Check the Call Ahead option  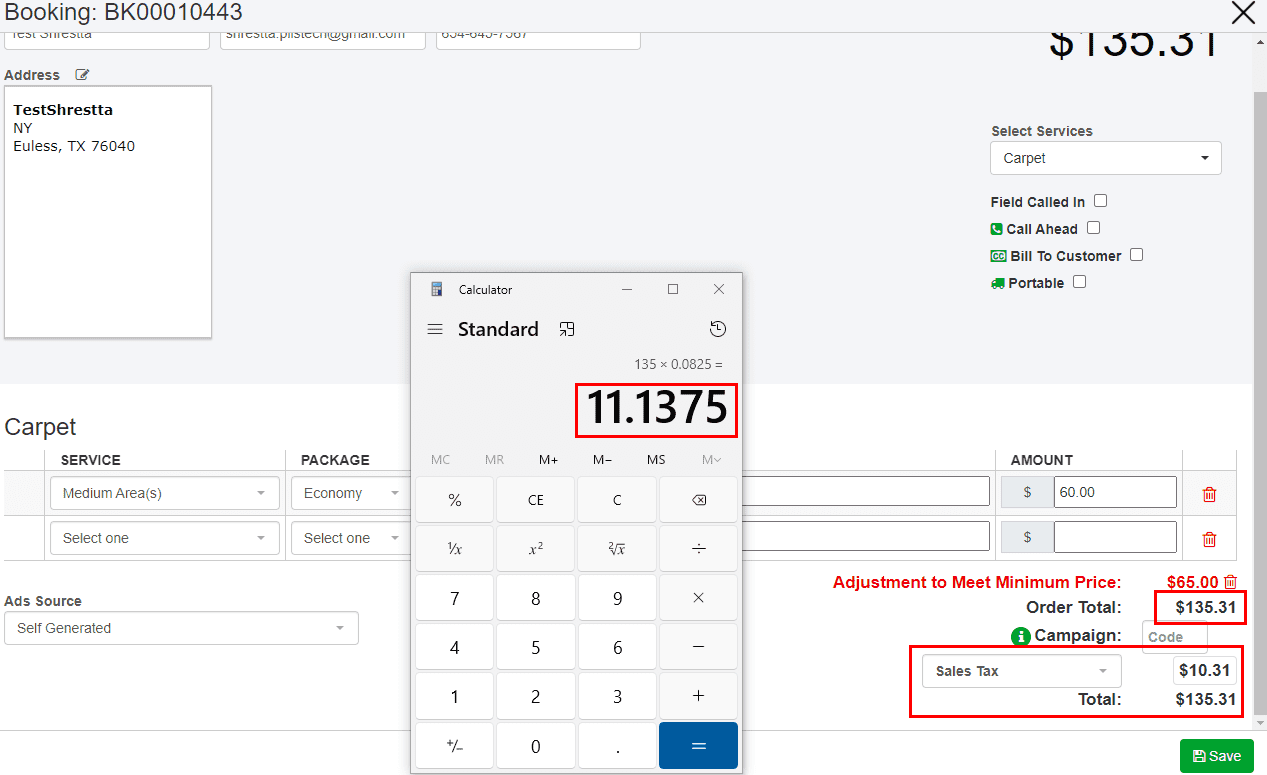(x=1093, y=228)
